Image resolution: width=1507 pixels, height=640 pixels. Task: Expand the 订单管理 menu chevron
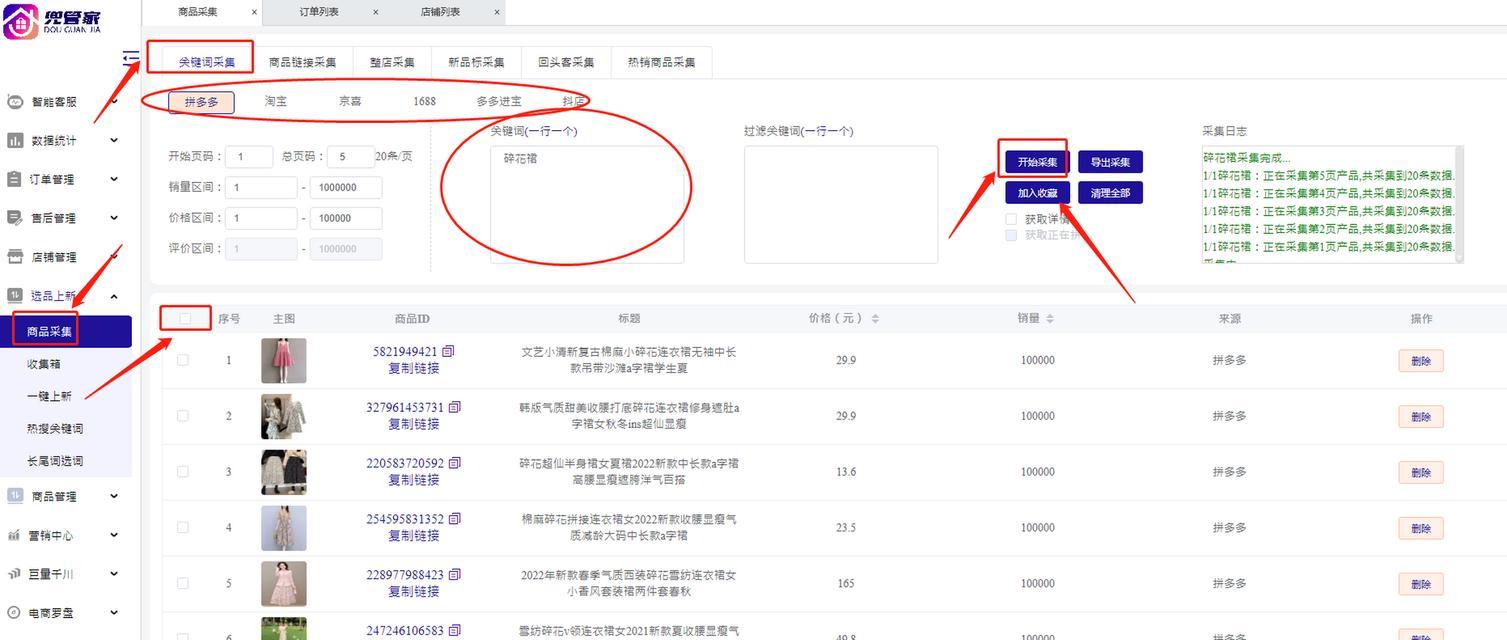[114, 179]
